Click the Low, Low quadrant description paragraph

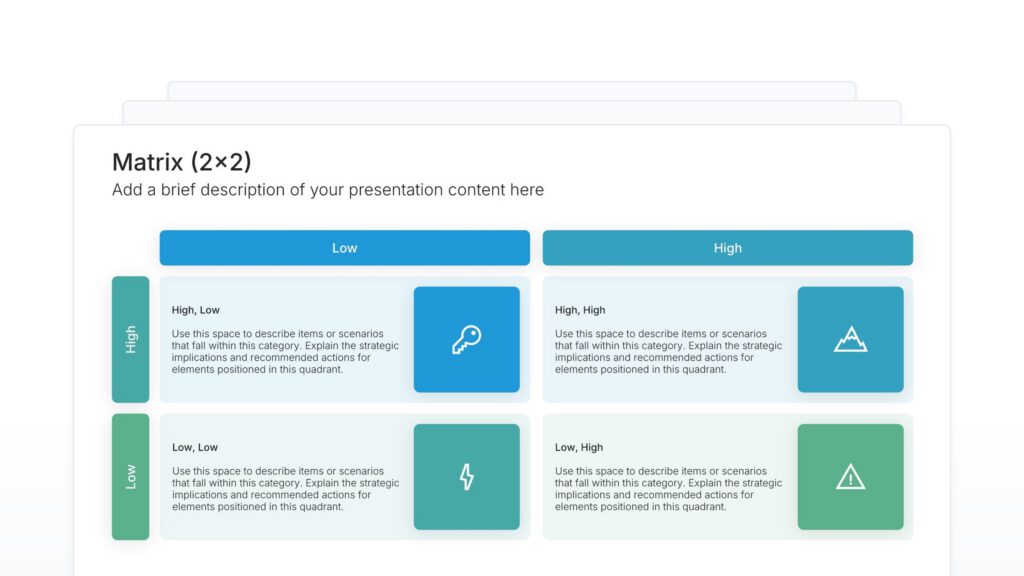[285, 489]
